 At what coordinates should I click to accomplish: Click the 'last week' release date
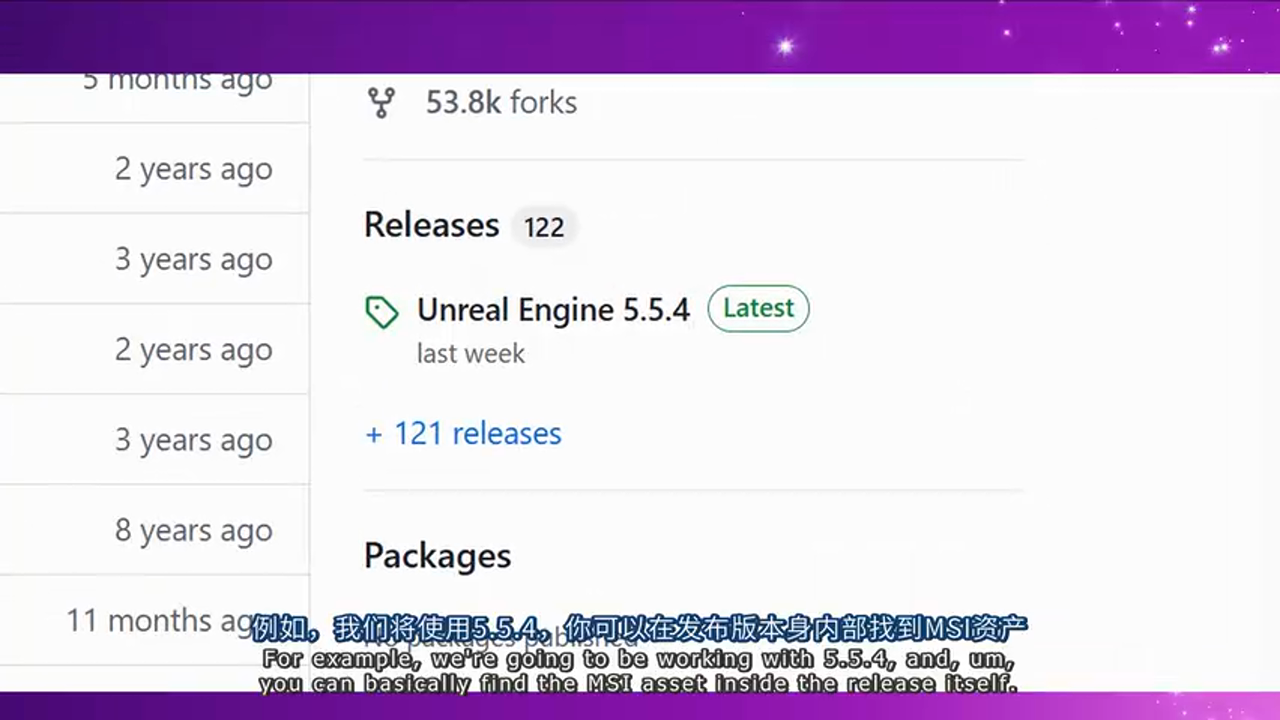click(470, 353)
